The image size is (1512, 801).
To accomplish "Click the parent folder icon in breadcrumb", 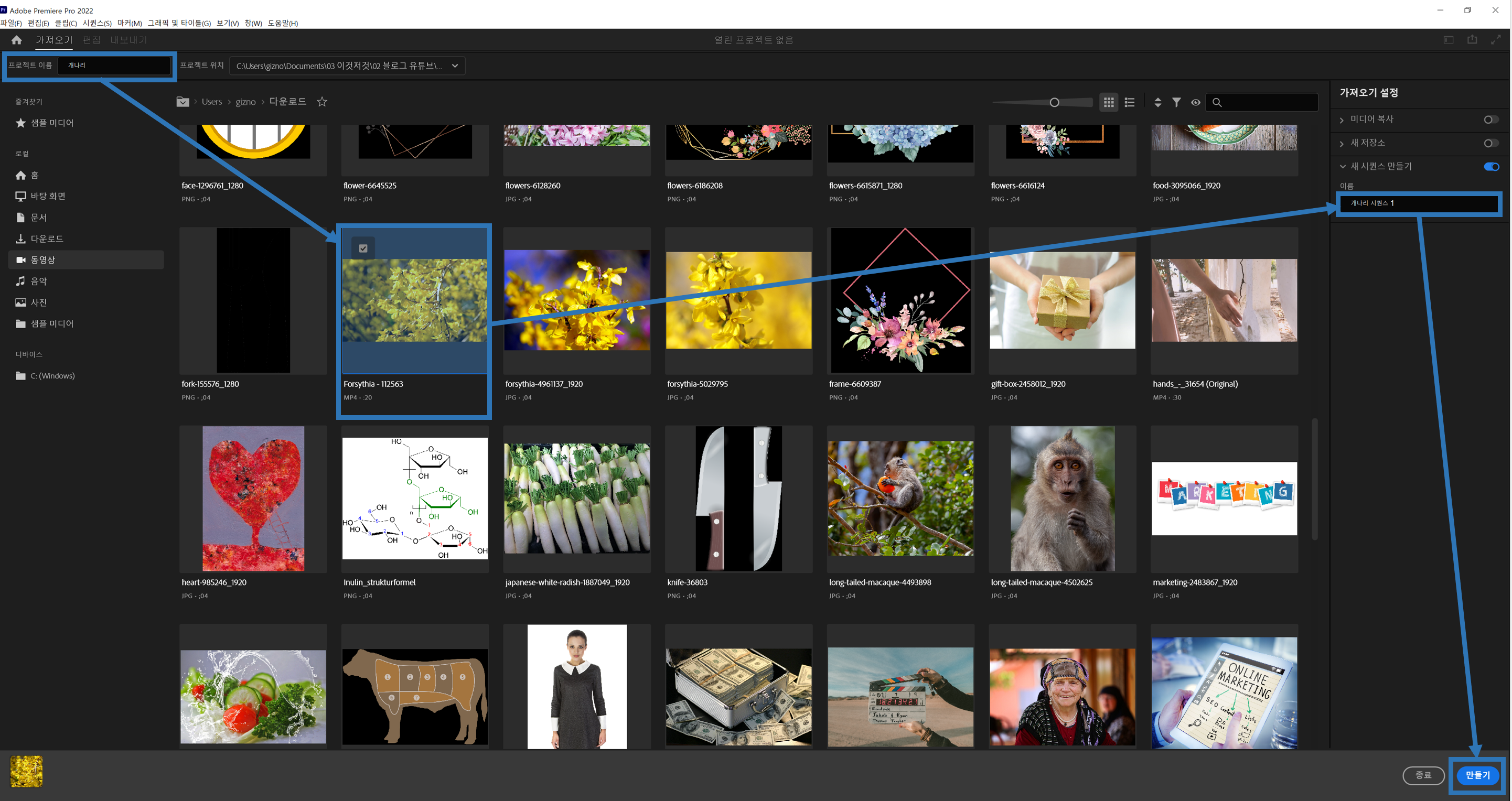I will click(x=183, y=102).
